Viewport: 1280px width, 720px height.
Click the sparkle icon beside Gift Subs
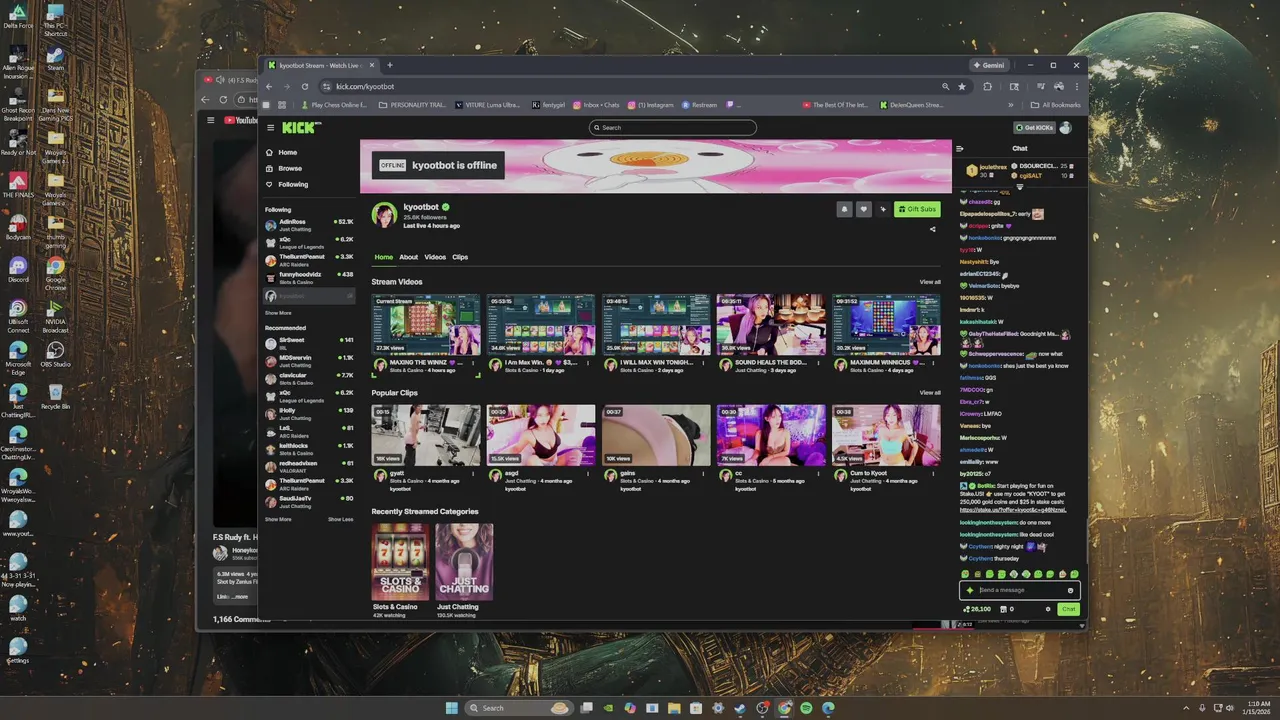[x=883, y=209]
